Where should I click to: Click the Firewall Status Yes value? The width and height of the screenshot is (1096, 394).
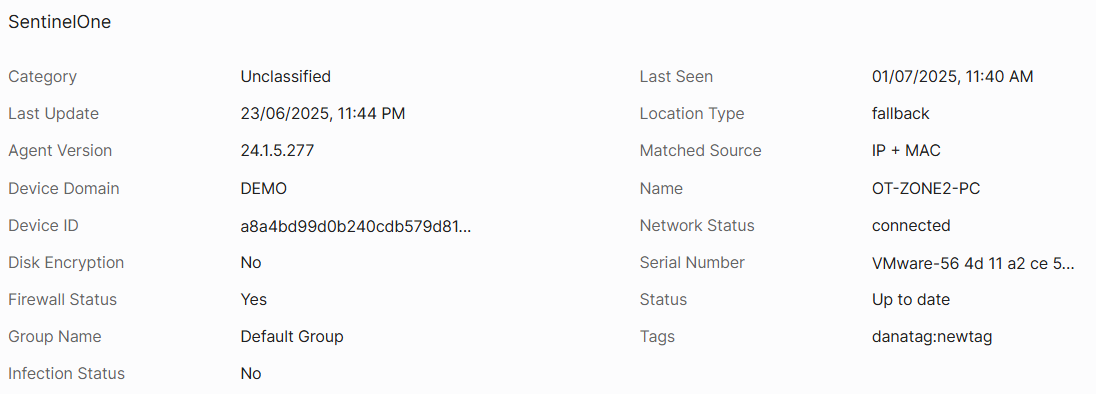coord(254,300)
